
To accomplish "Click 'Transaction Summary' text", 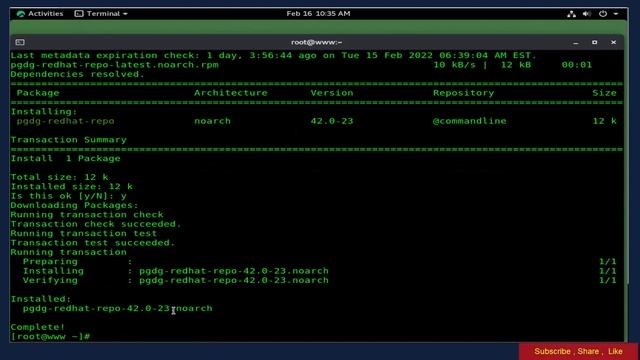I will (69, 140).
